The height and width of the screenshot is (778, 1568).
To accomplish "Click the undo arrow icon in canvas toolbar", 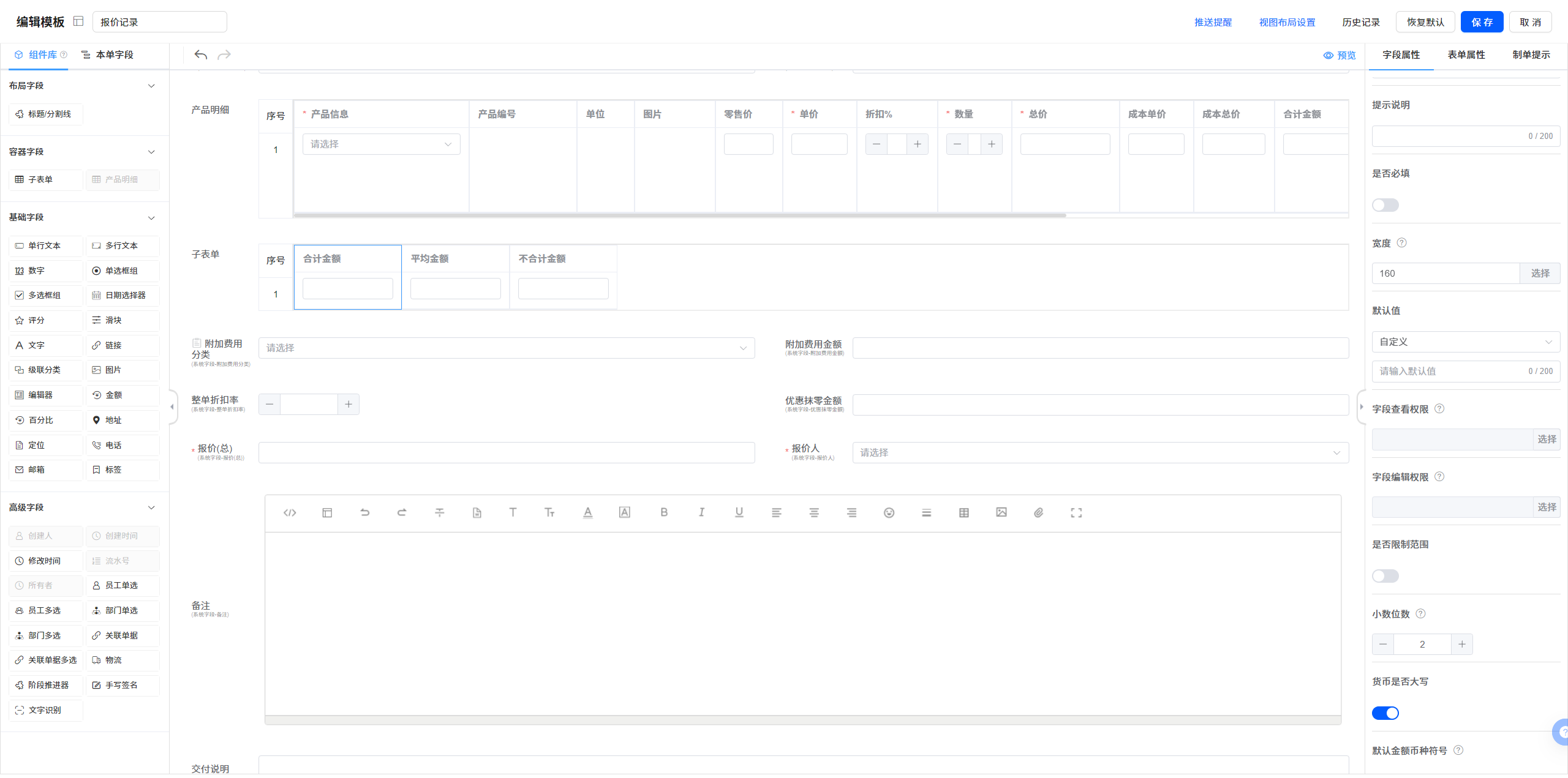I will coord(200,55).
